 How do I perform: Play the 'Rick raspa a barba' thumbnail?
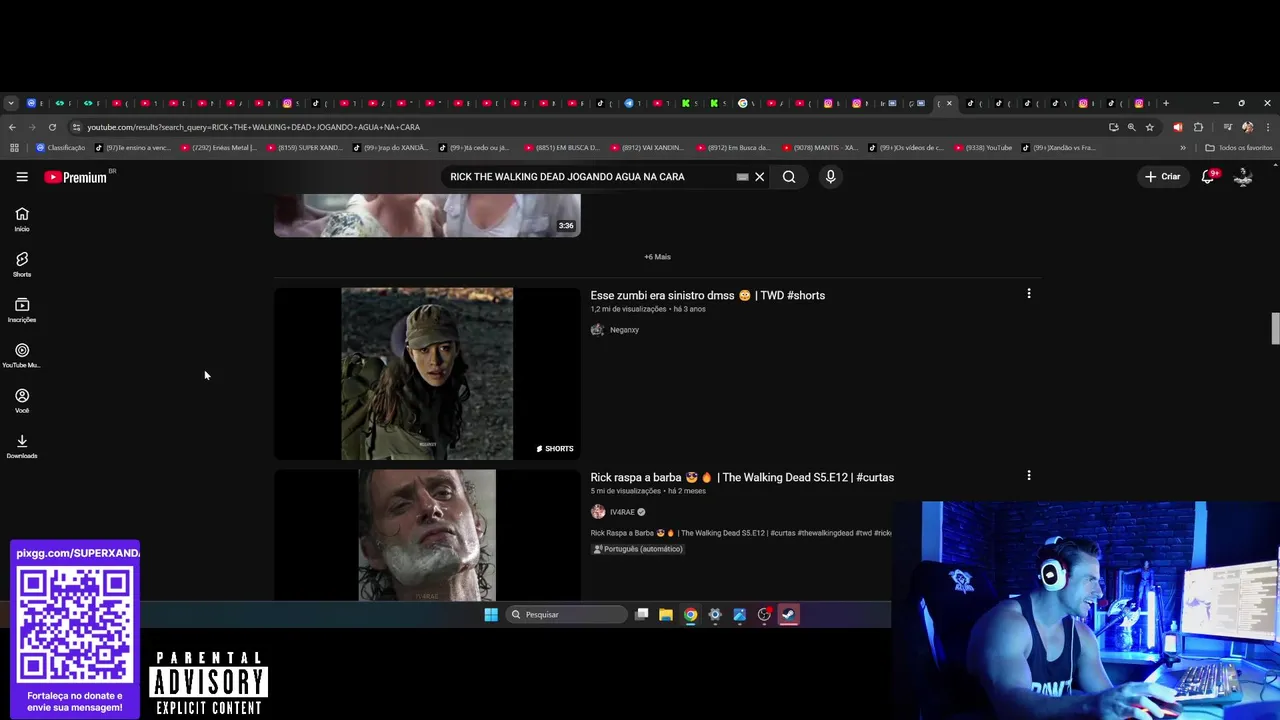[x=427, y=535]
